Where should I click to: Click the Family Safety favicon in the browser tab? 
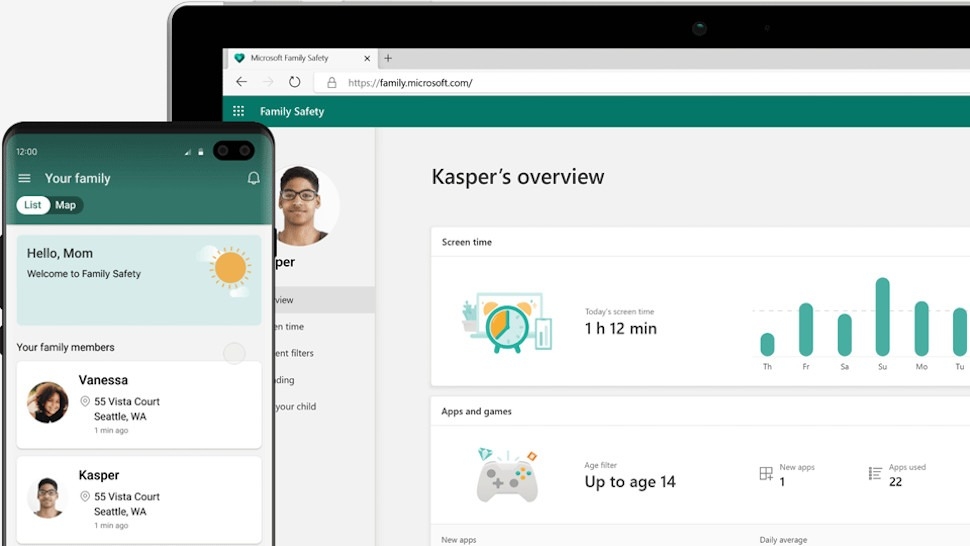click(239, 58)
